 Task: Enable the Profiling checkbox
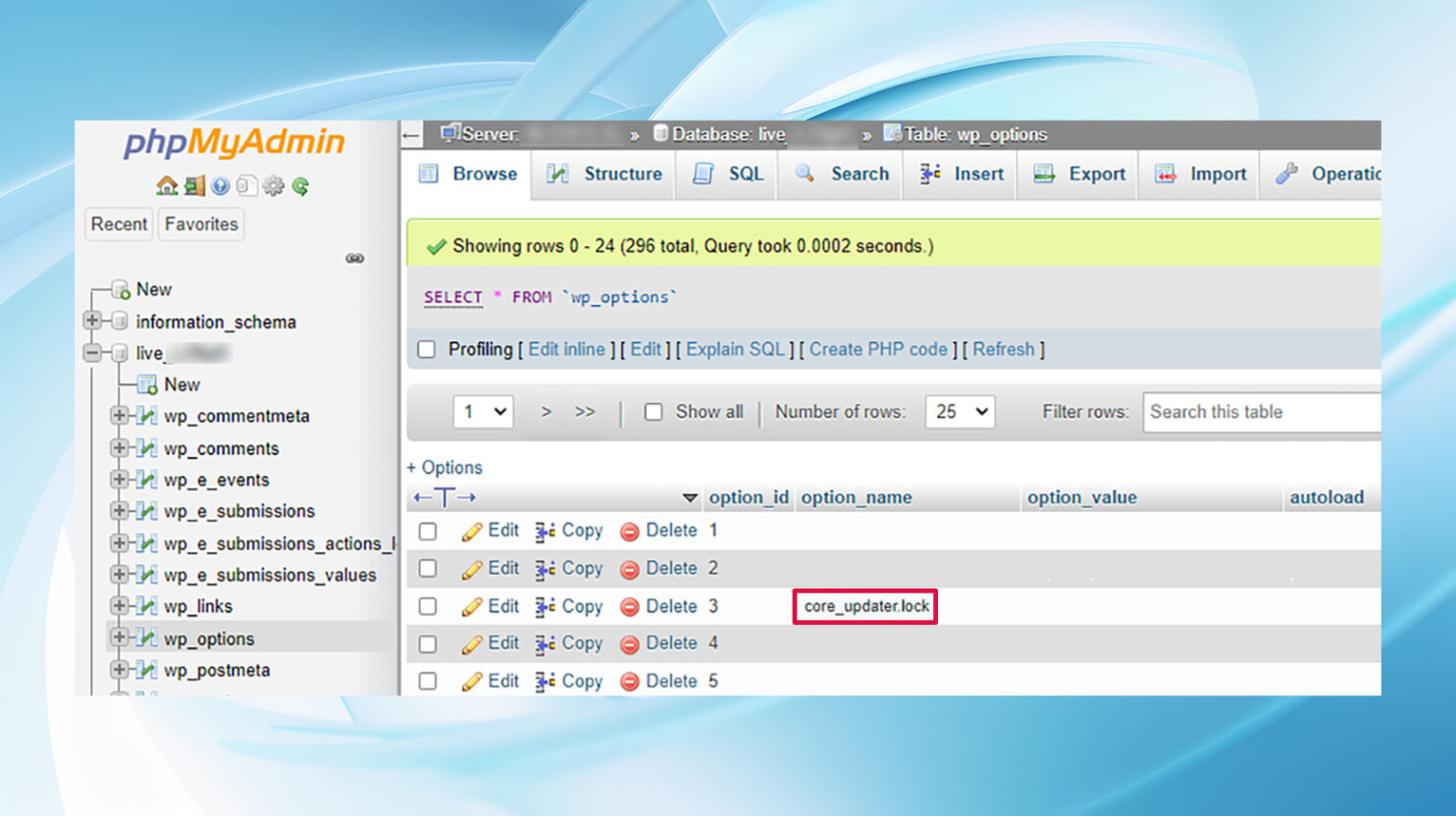point(427,350)
